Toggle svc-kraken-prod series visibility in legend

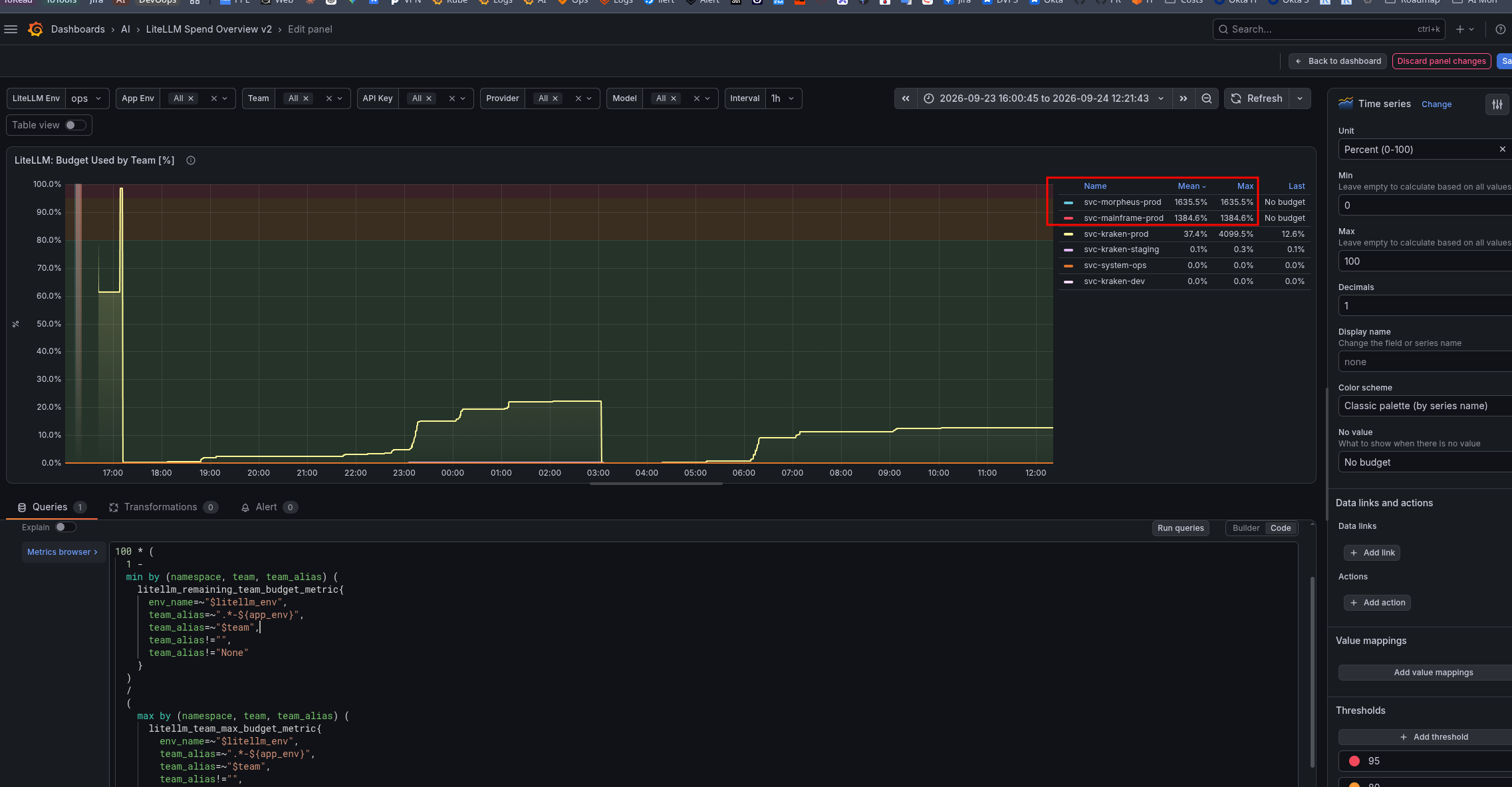point(1116,234)
